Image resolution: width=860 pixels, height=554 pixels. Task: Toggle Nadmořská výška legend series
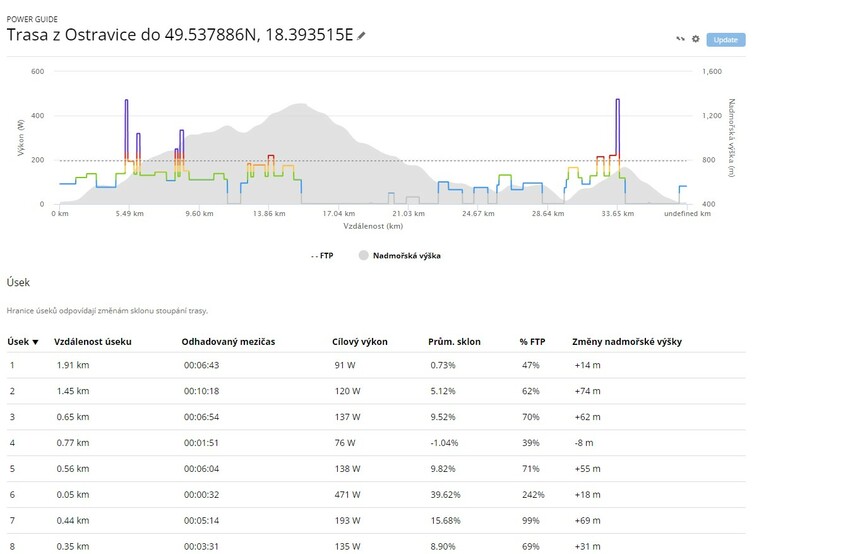tap(406, 255)
